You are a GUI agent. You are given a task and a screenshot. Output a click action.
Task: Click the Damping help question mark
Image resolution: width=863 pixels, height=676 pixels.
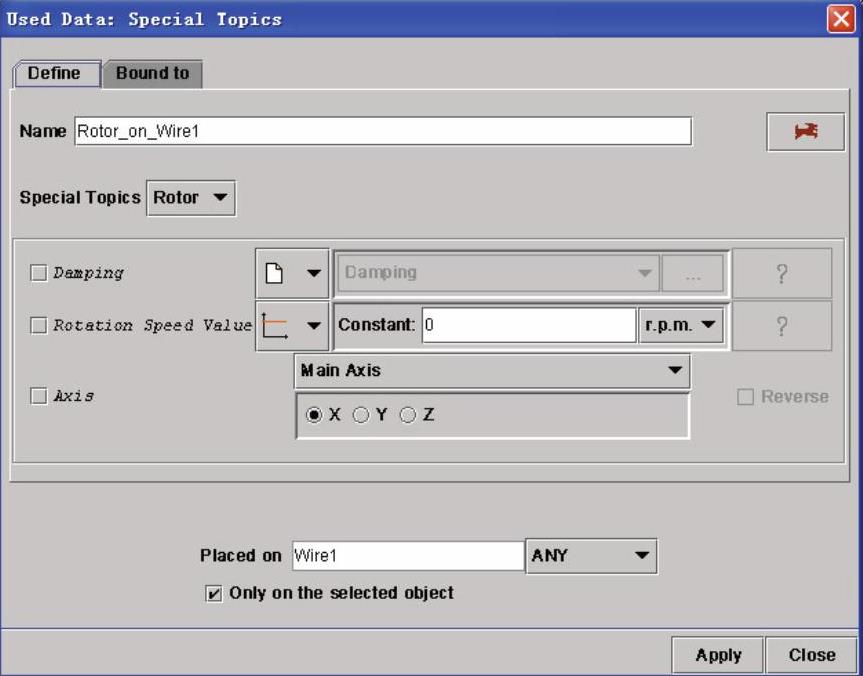pos(781,273)
